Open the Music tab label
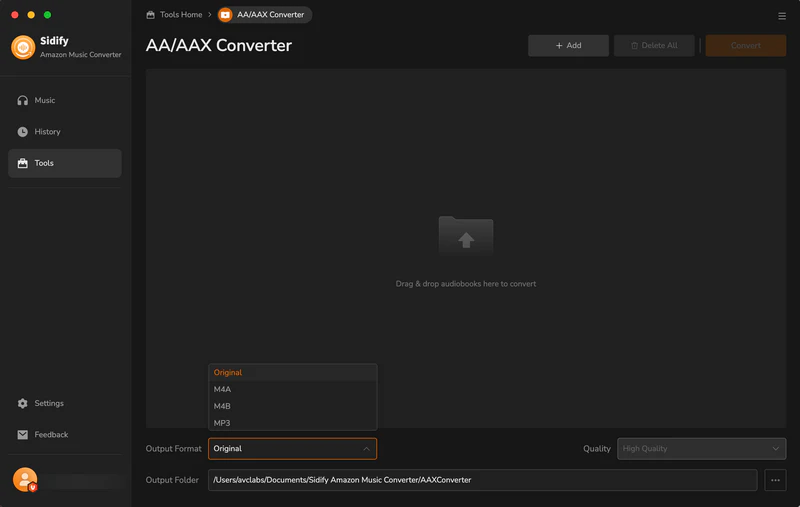 [x=45, y=100]
